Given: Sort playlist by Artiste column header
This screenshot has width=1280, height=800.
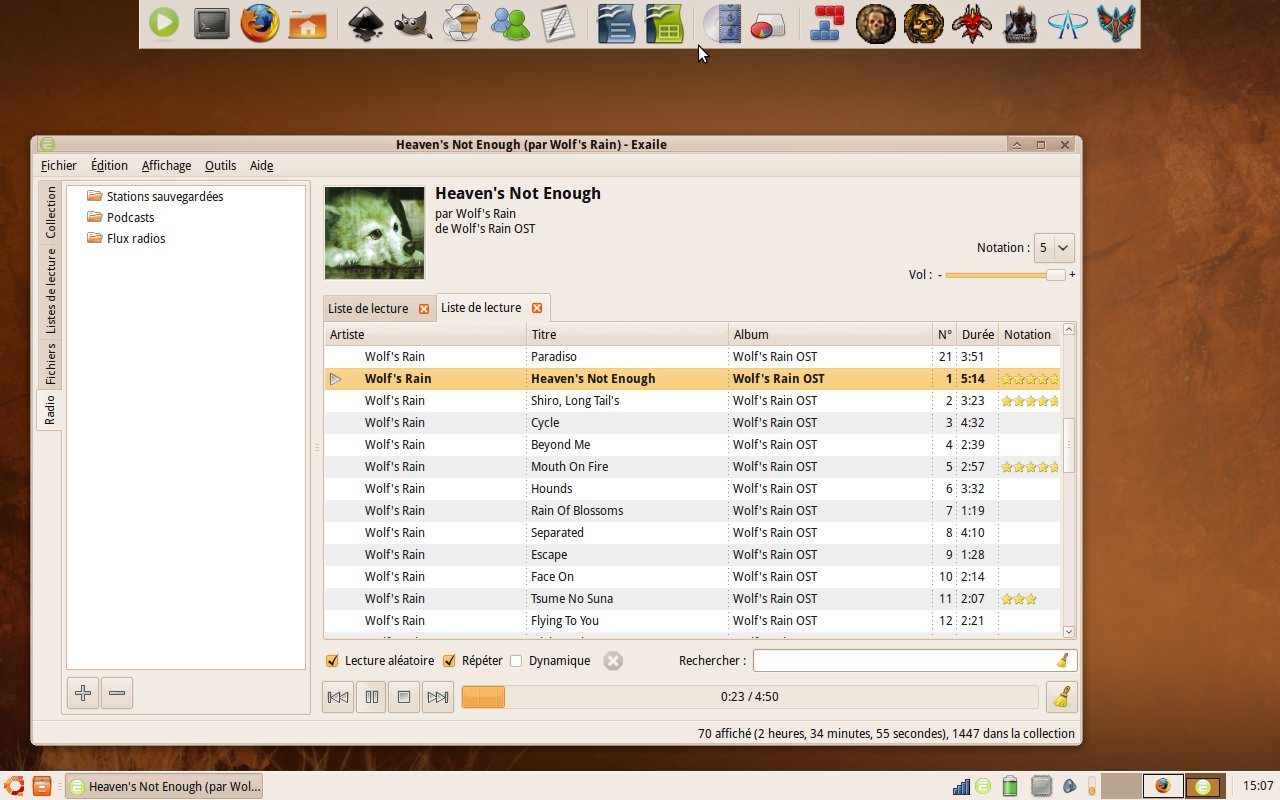Looking at the screenshot, I should point(426,334).
